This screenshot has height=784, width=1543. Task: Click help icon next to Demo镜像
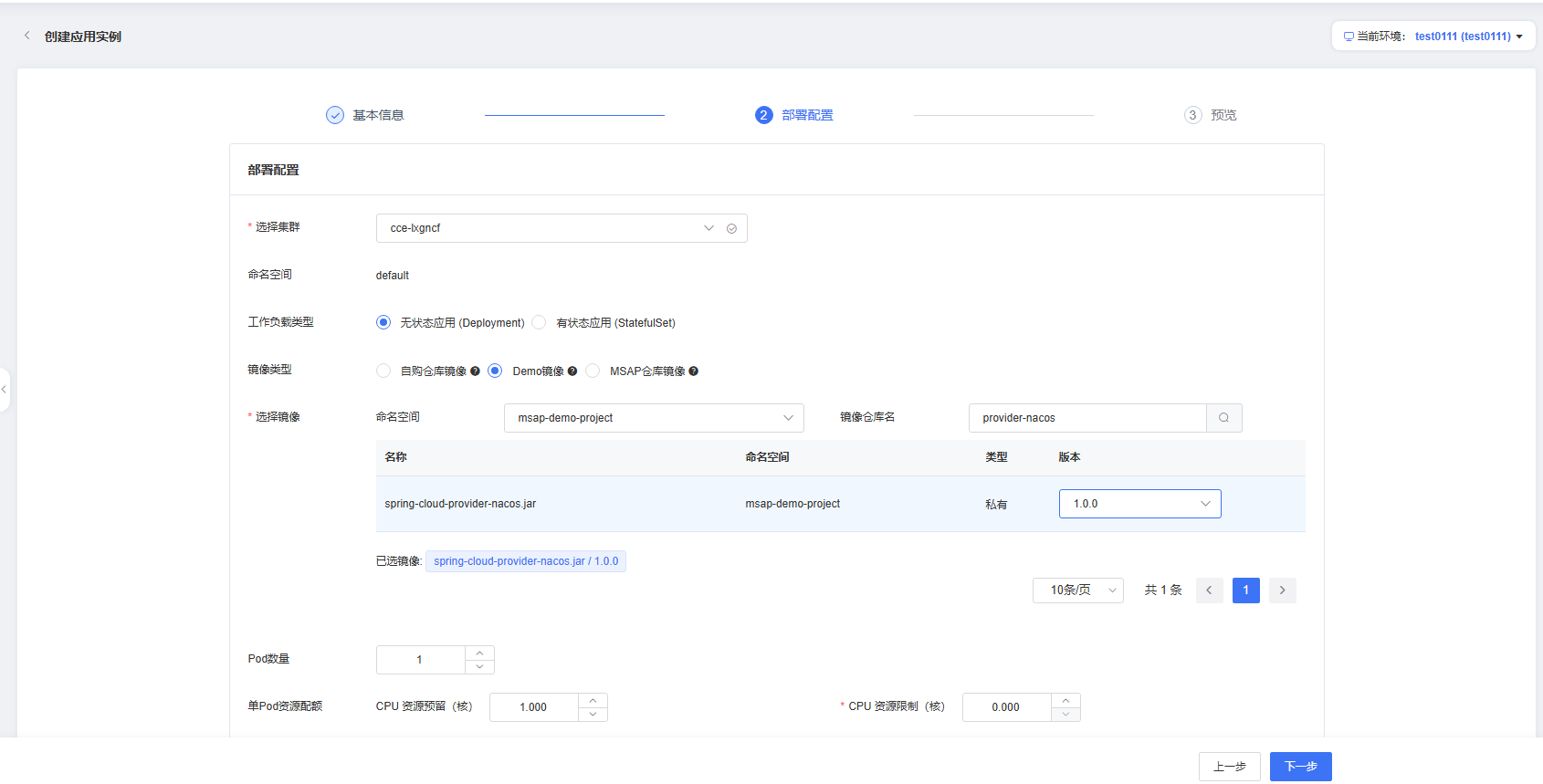[572, 371]
